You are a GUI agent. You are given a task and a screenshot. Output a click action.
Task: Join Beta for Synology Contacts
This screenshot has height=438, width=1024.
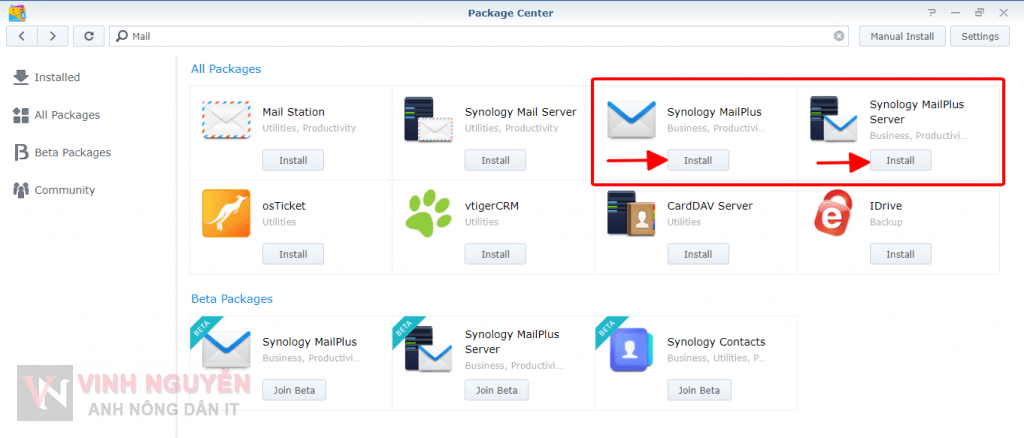click(699, 390)
